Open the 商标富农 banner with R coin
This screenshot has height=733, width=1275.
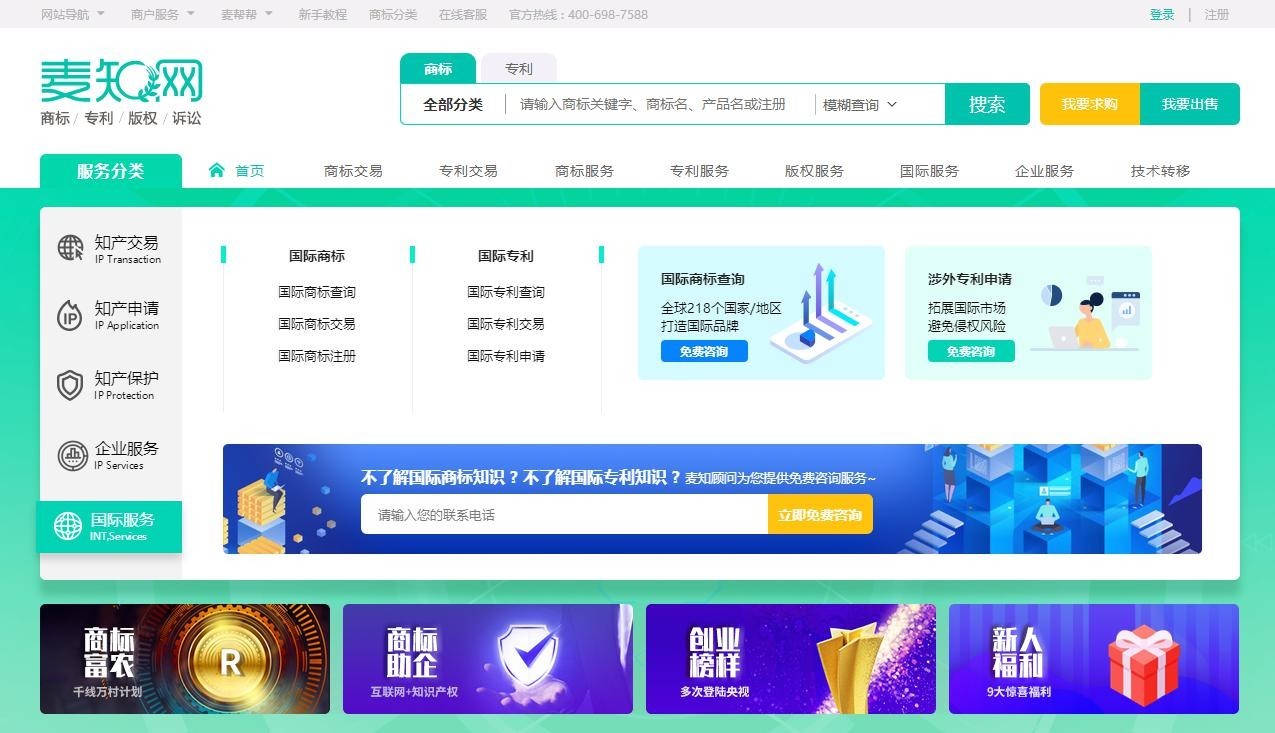pos(185,658)
